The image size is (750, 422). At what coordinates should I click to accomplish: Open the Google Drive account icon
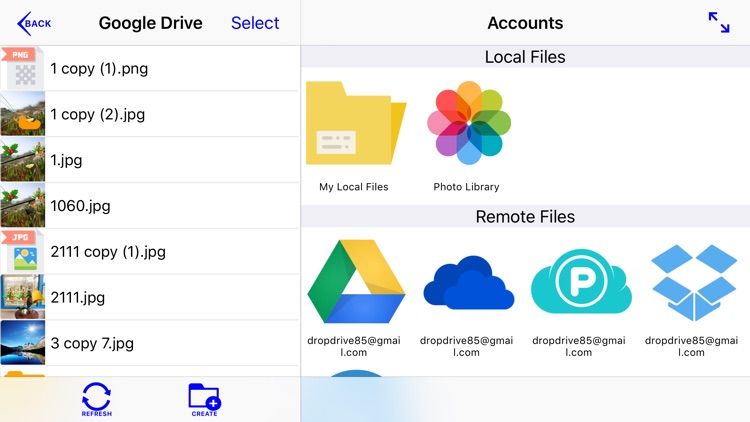click(356, 281)
